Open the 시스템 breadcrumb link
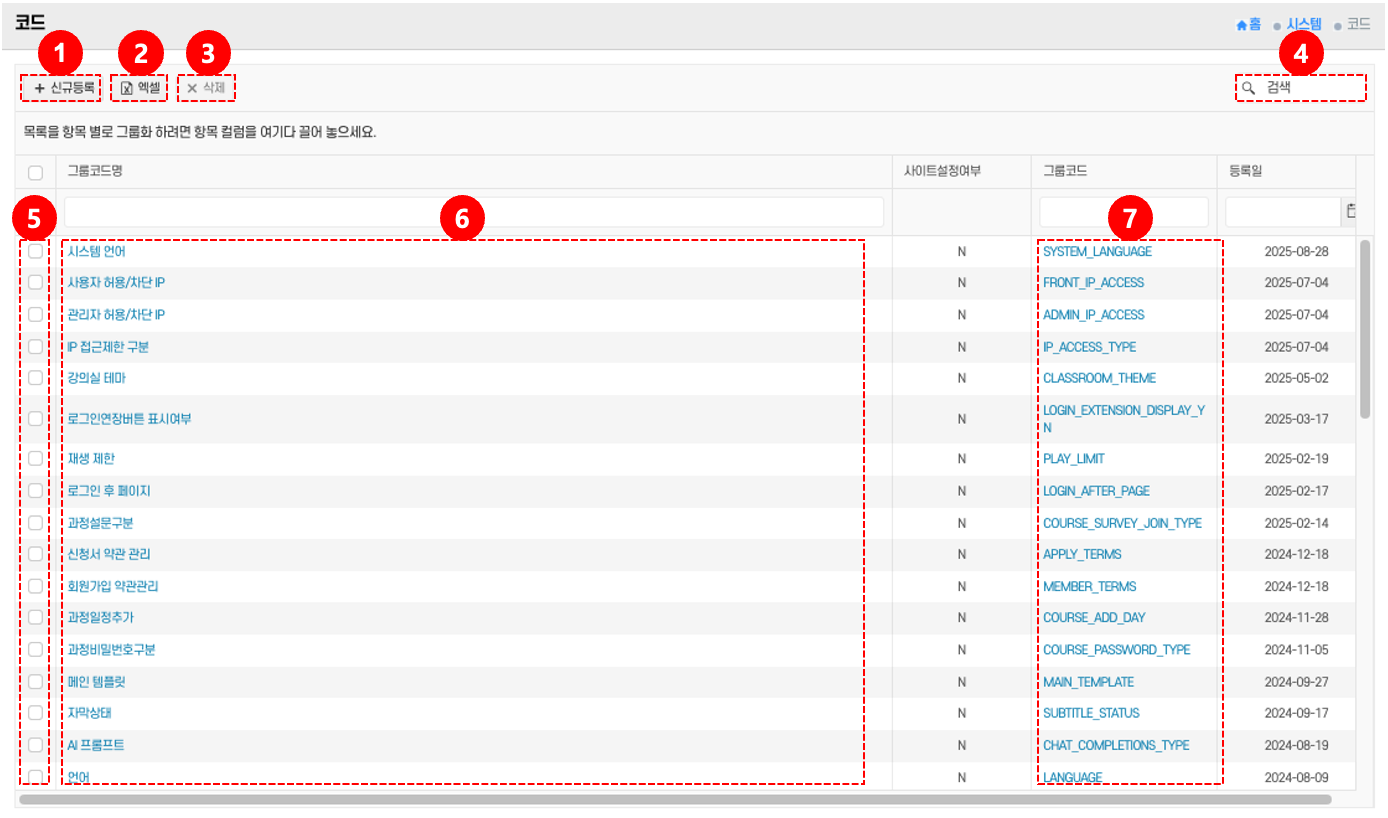 click(1304, 24)
